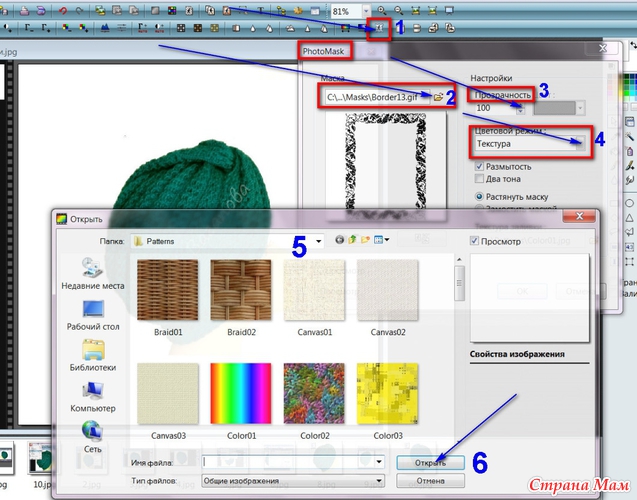Click the Canvas01 file name
This screenshot has height=500, width=637.
pos(315,332)
